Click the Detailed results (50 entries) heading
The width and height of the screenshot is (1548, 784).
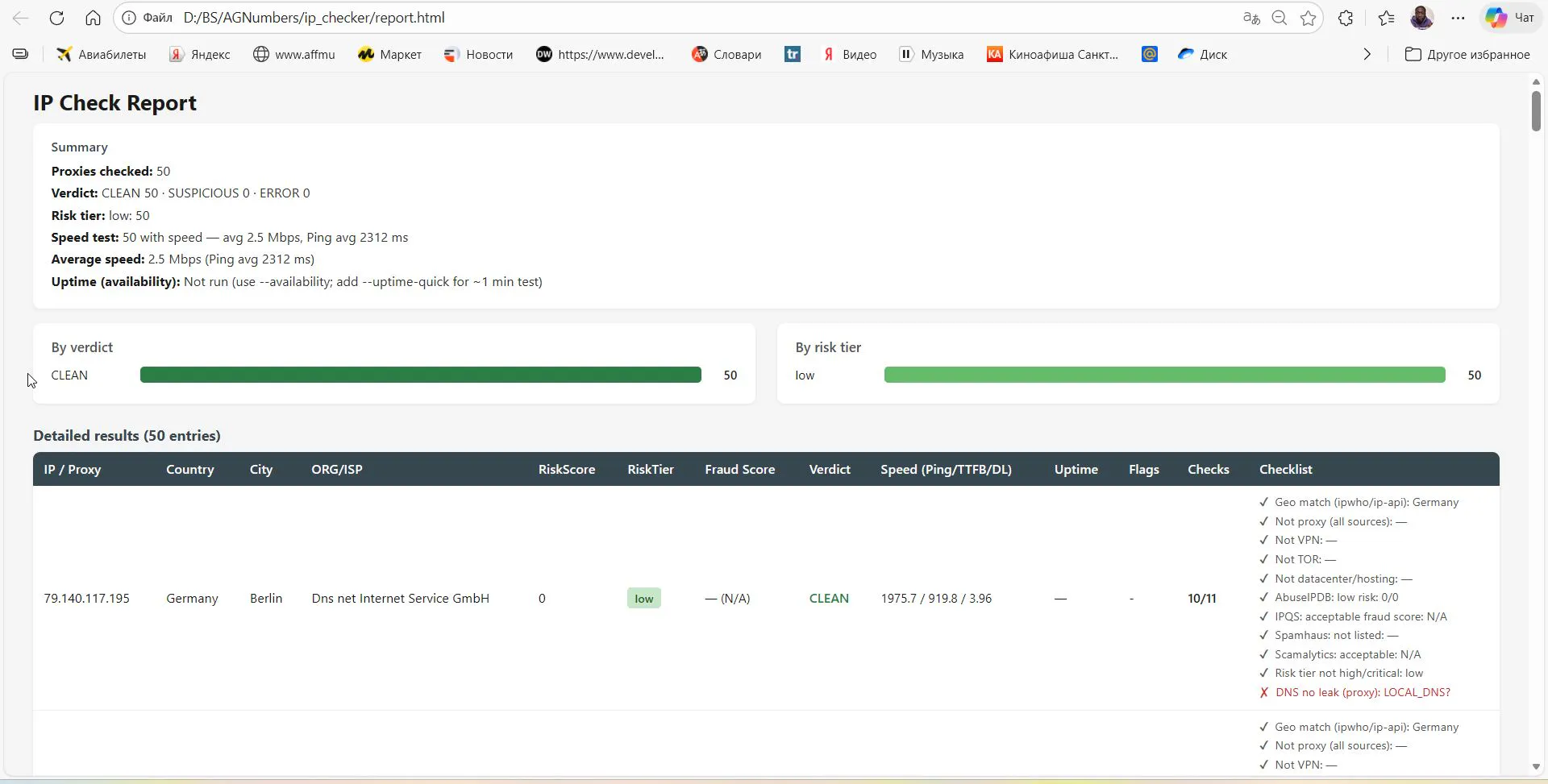point(127,435)
